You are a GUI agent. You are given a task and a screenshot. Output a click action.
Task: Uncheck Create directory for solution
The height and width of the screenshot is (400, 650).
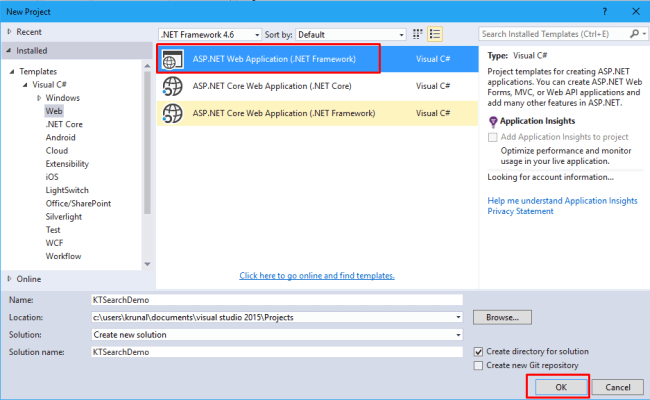click(478, 352)
